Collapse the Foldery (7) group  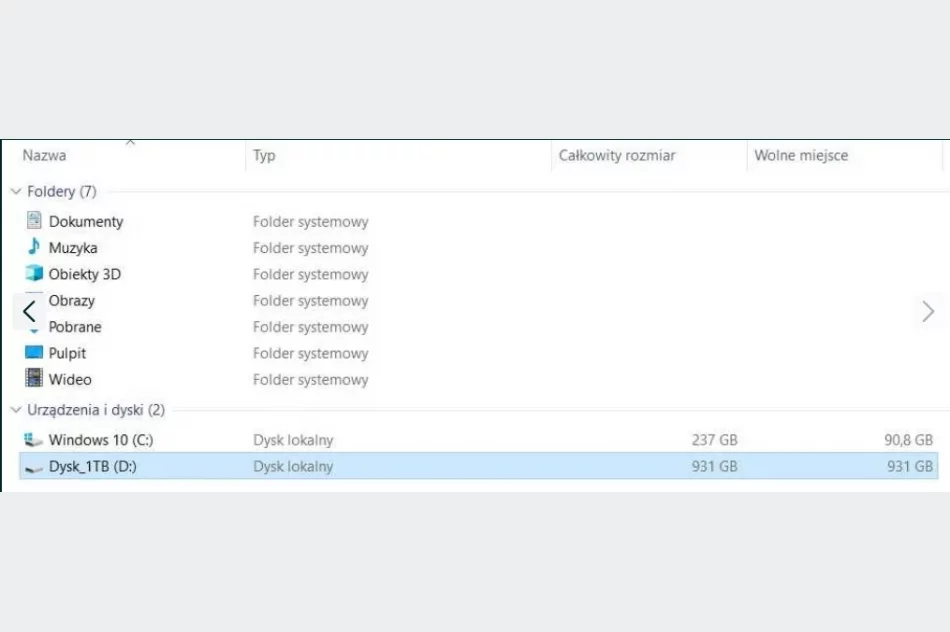pyautogui.click(x=16, y=191)
